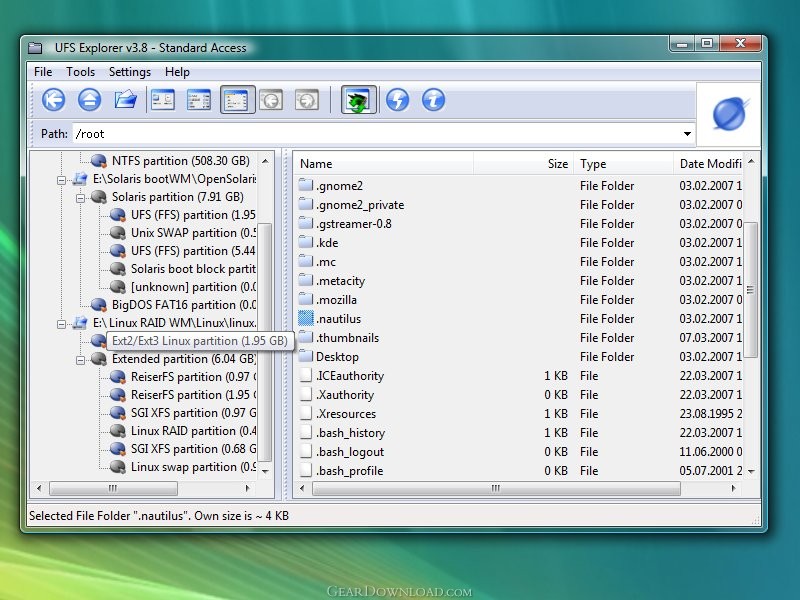
Task: Click disk icon beside NTFS partition
Action: coord(98,161)
